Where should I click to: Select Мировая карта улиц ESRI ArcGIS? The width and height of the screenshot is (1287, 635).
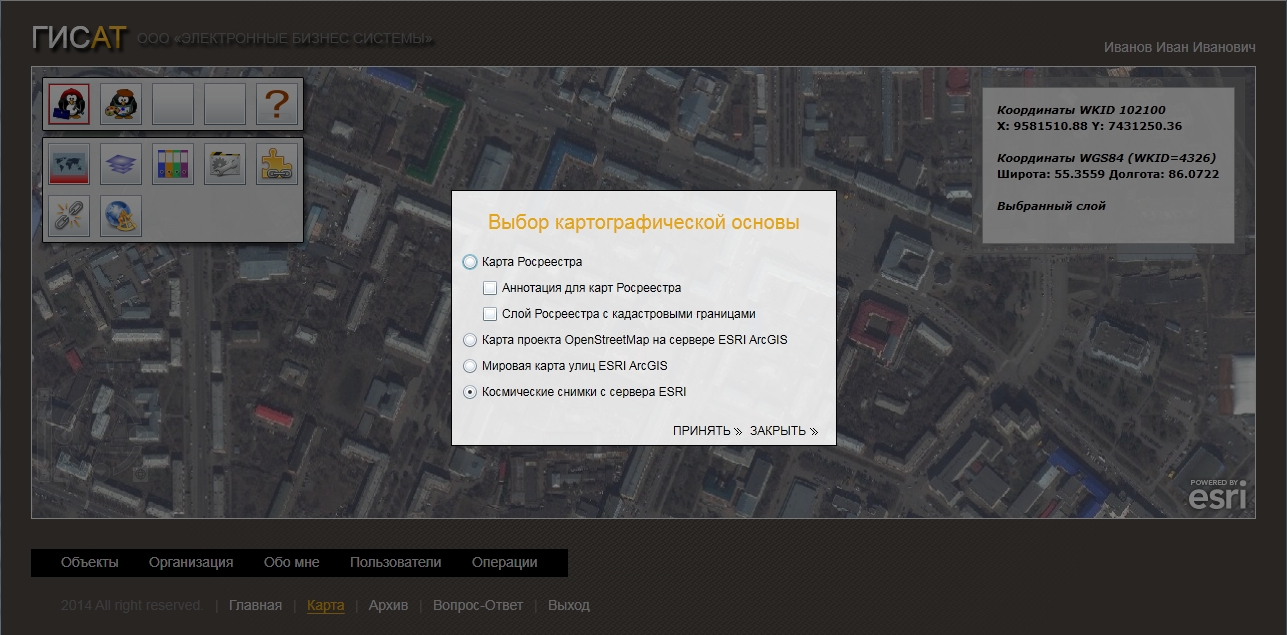click(470, 366)
